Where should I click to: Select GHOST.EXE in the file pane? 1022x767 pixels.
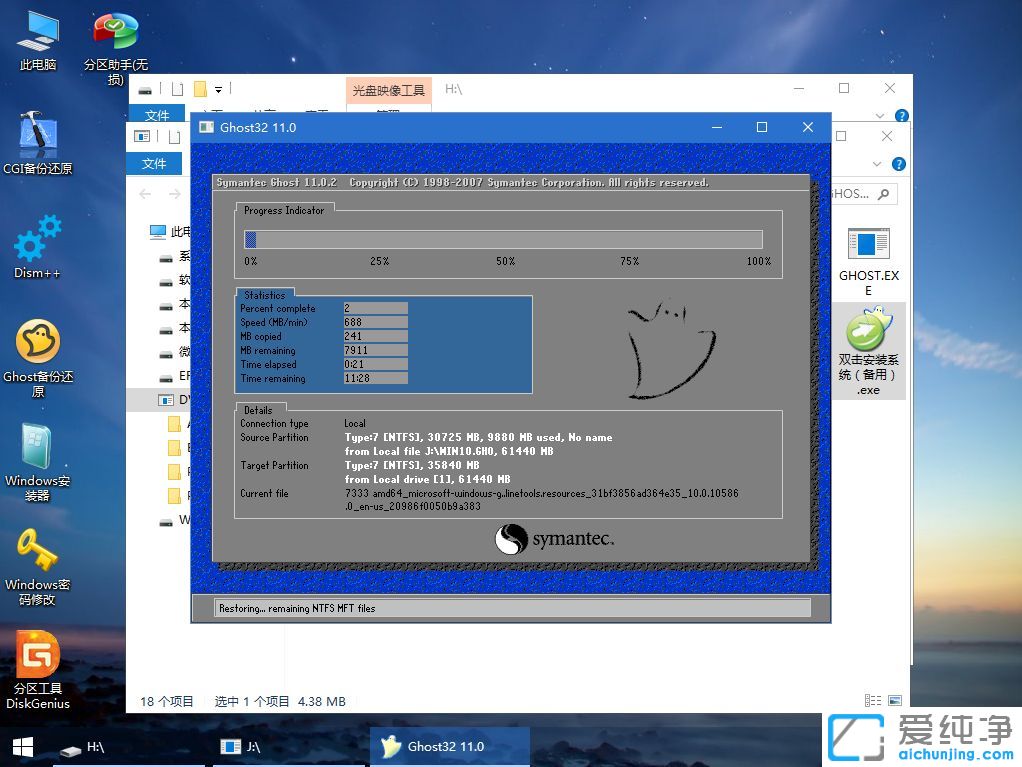[x=866, y=253]
